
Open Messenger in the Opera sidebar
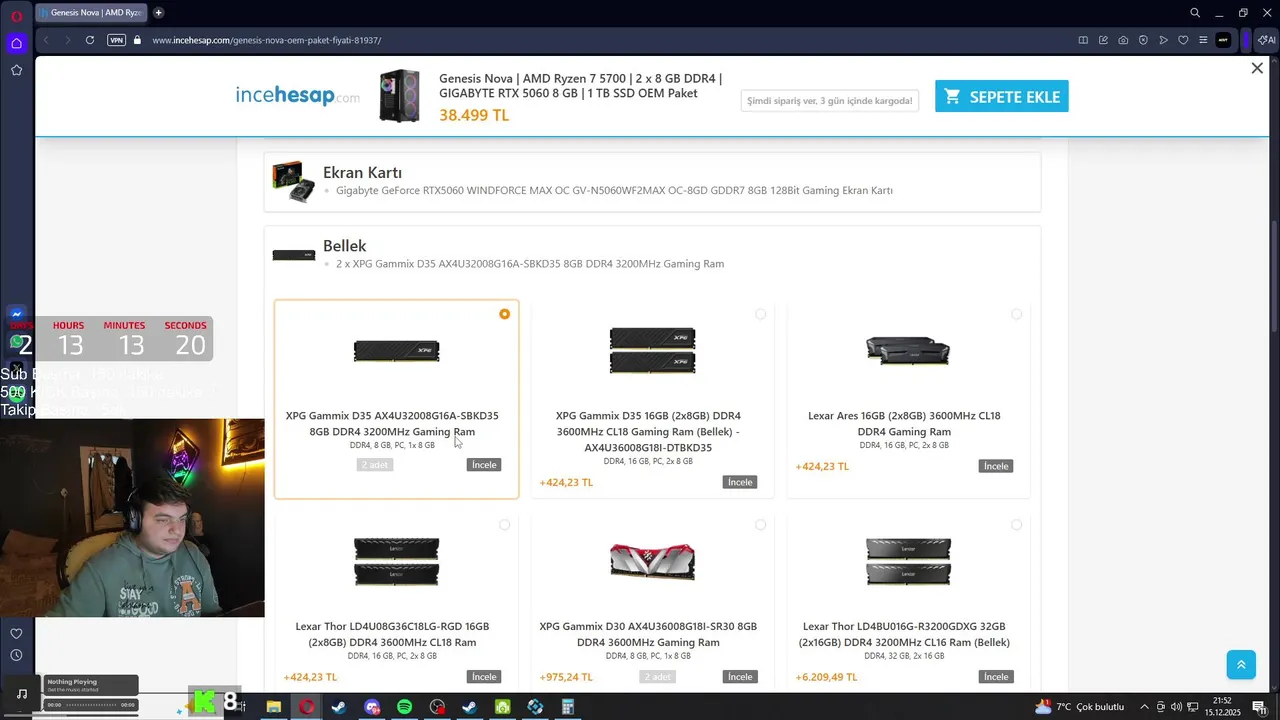tap(16, 314)
